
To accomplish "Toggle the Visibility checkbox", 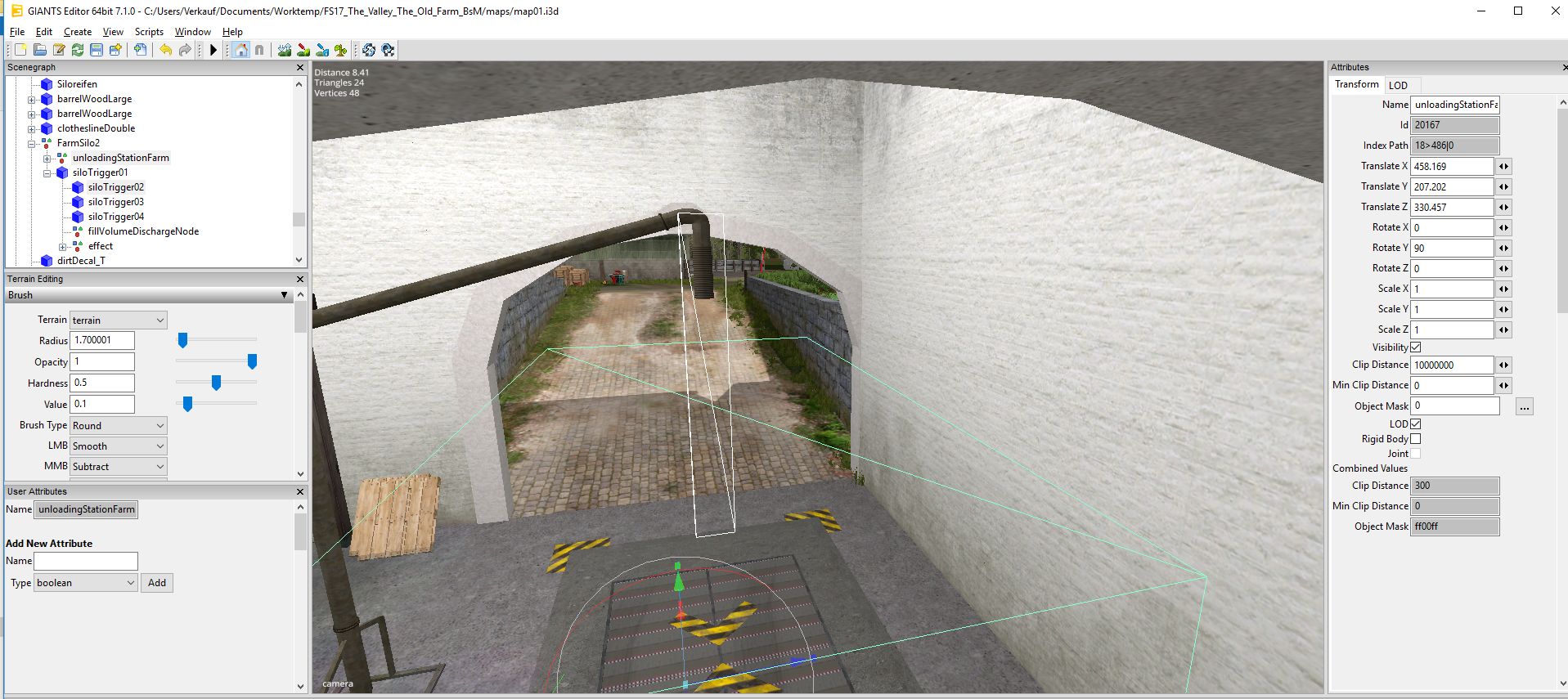I will [1415, 347].
